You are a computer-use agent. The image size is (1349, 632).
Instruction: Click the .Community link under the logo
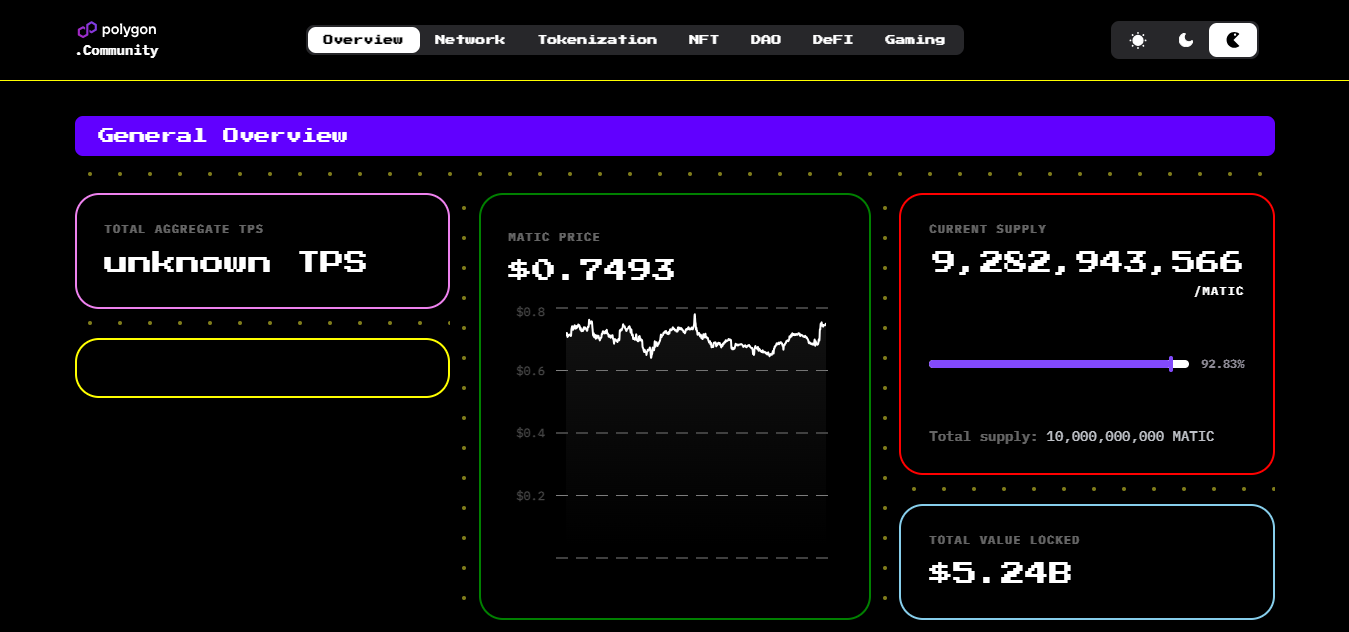[117, 51]
